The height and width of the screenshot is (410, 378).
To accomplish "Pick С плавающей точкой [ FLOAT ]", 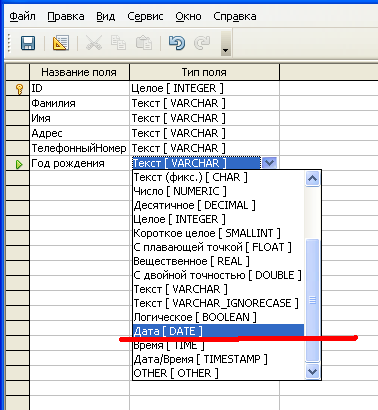I will (x=218, y=247).
